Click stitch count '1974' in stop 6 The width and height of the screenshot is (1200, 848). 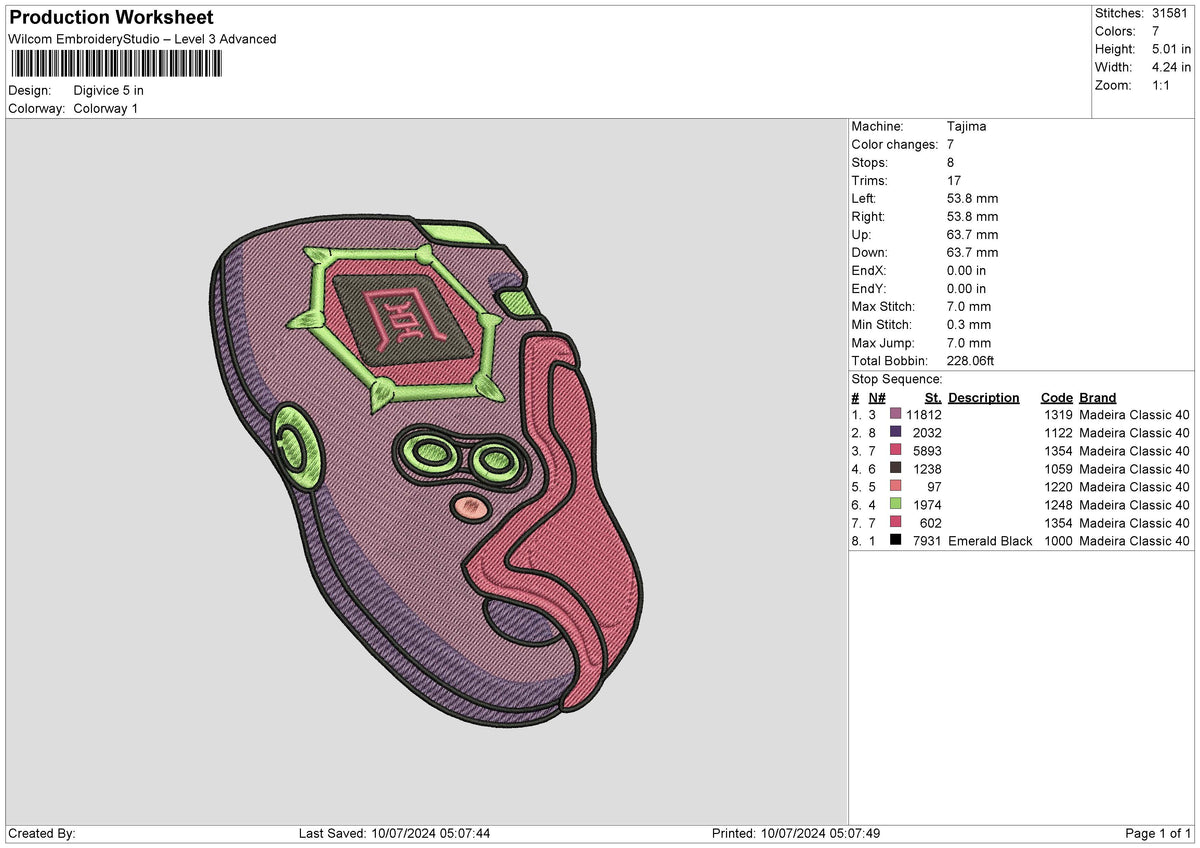coord(927,505)
